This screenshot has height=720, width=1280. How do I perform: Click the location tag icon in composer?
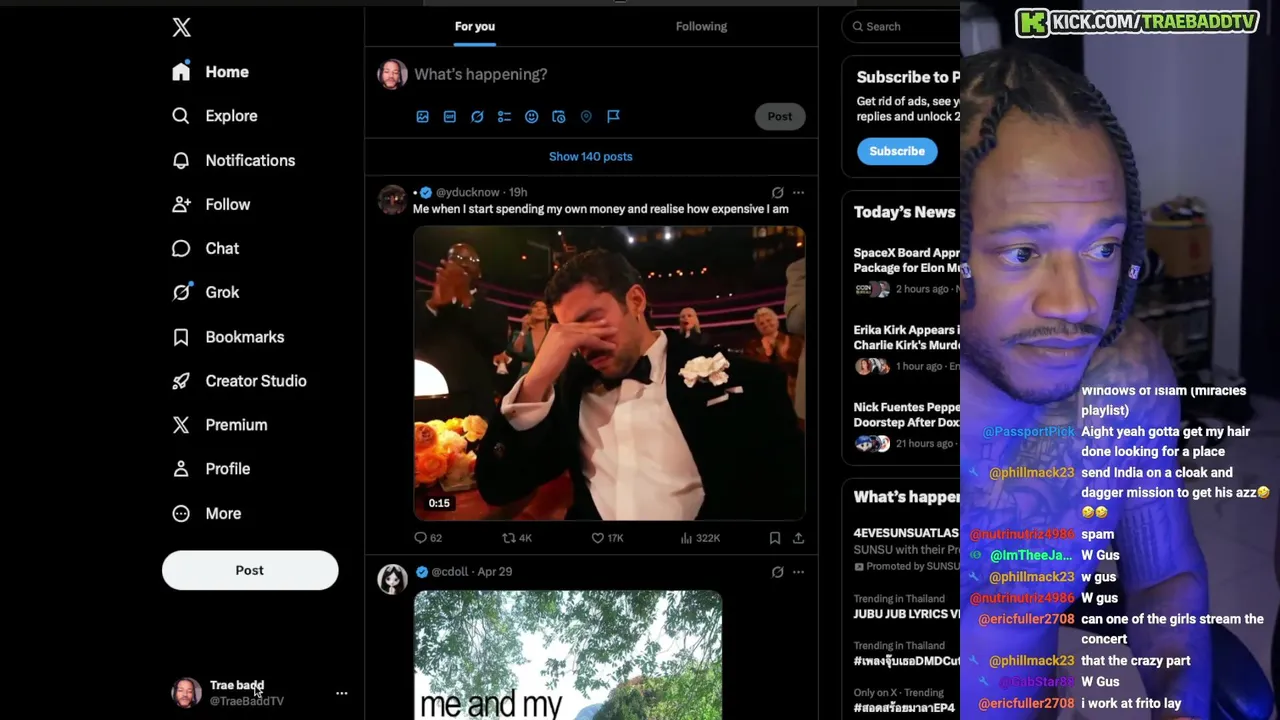point(586,117)
